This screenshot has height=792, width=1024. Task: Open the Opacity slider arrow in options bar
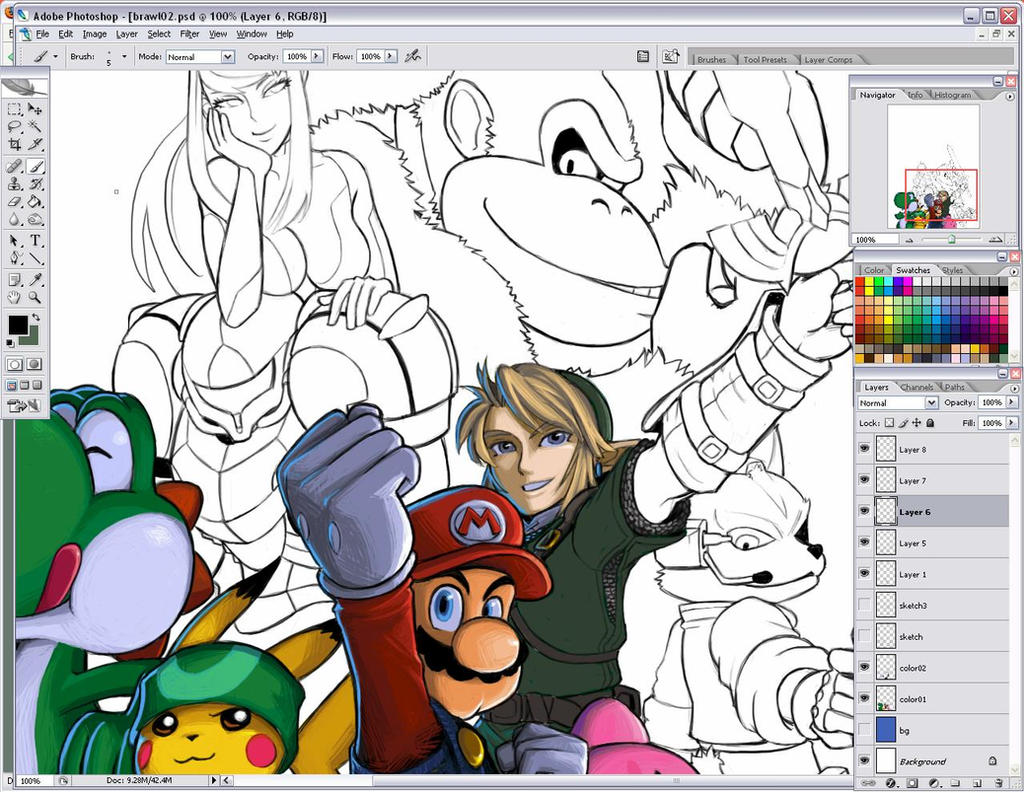point(317,57)
